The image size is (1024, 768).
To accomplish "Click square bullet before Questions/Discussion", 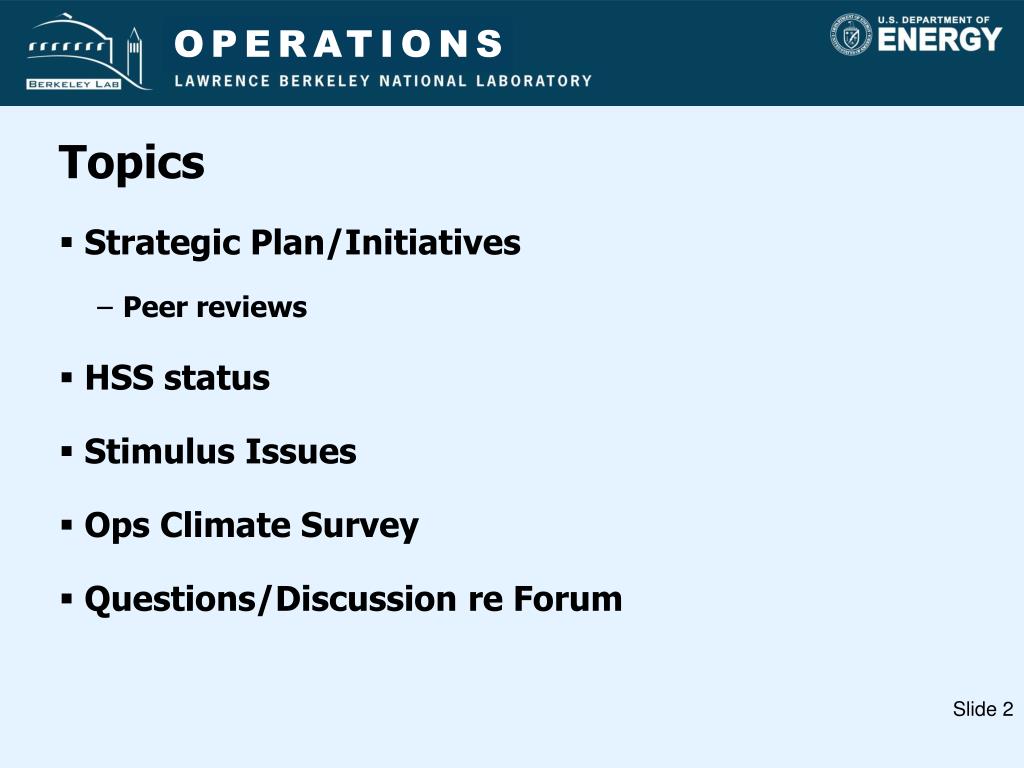I will pos(67,599).
